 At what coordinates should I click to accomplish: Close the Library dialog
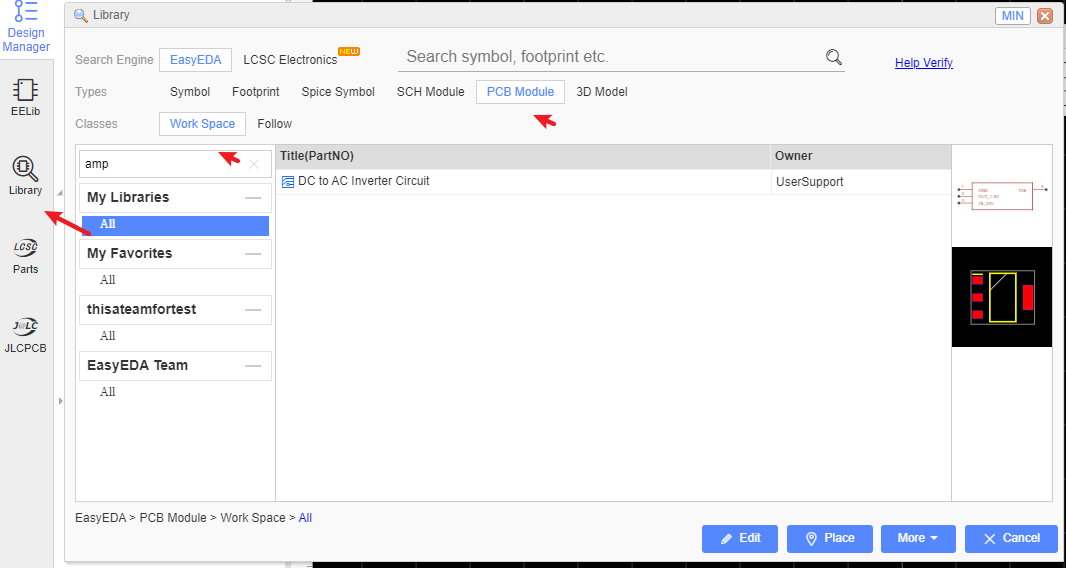(x=1045, y=16)
